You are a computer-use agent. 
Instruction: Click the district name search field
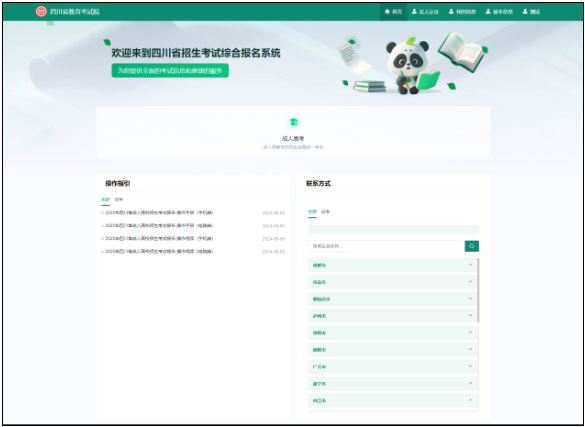tap(386, 246)
